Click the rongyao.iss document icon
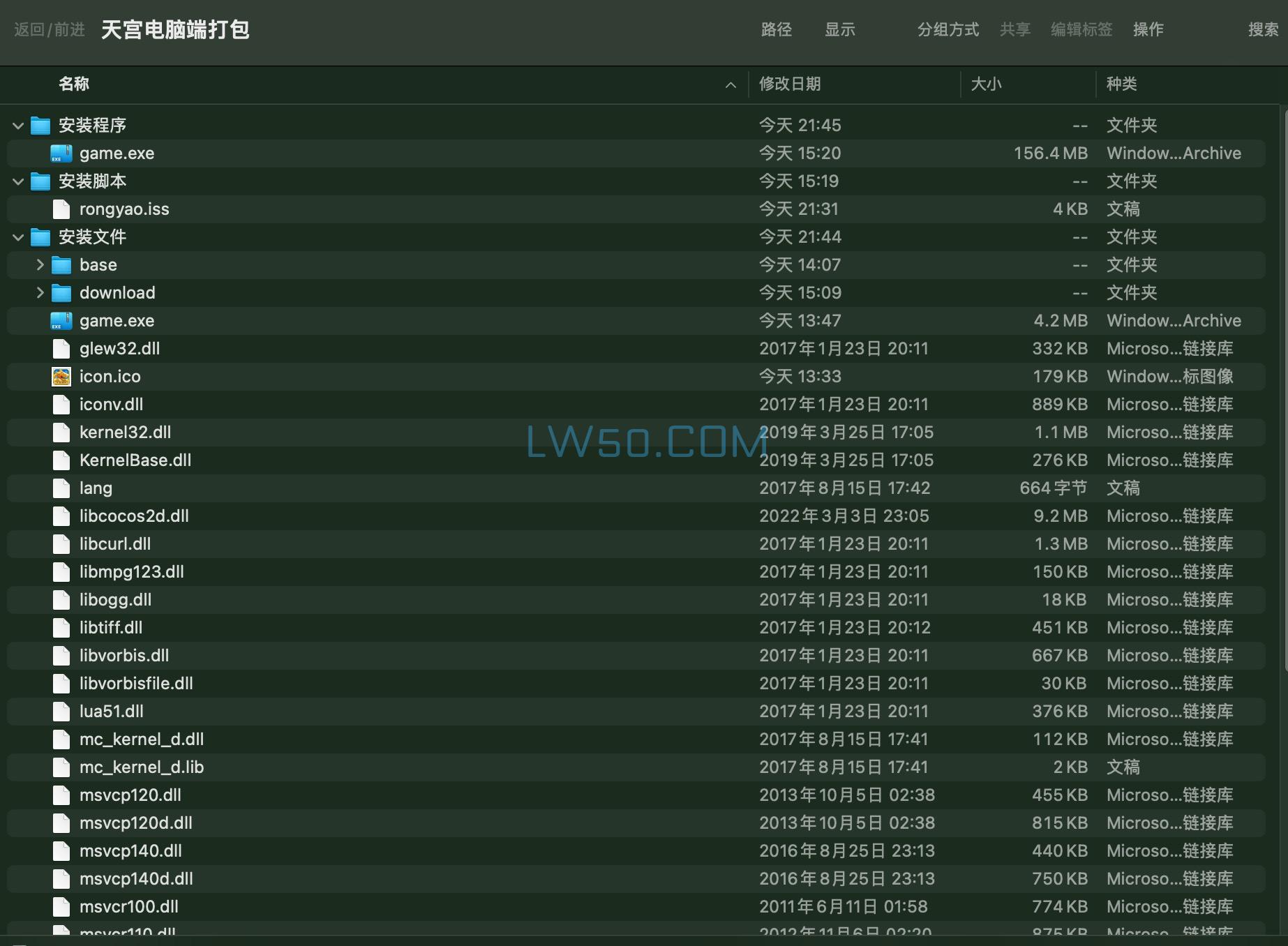This screenshot has height=946, width=1288. pyautogui.click(x=61, y=209)
